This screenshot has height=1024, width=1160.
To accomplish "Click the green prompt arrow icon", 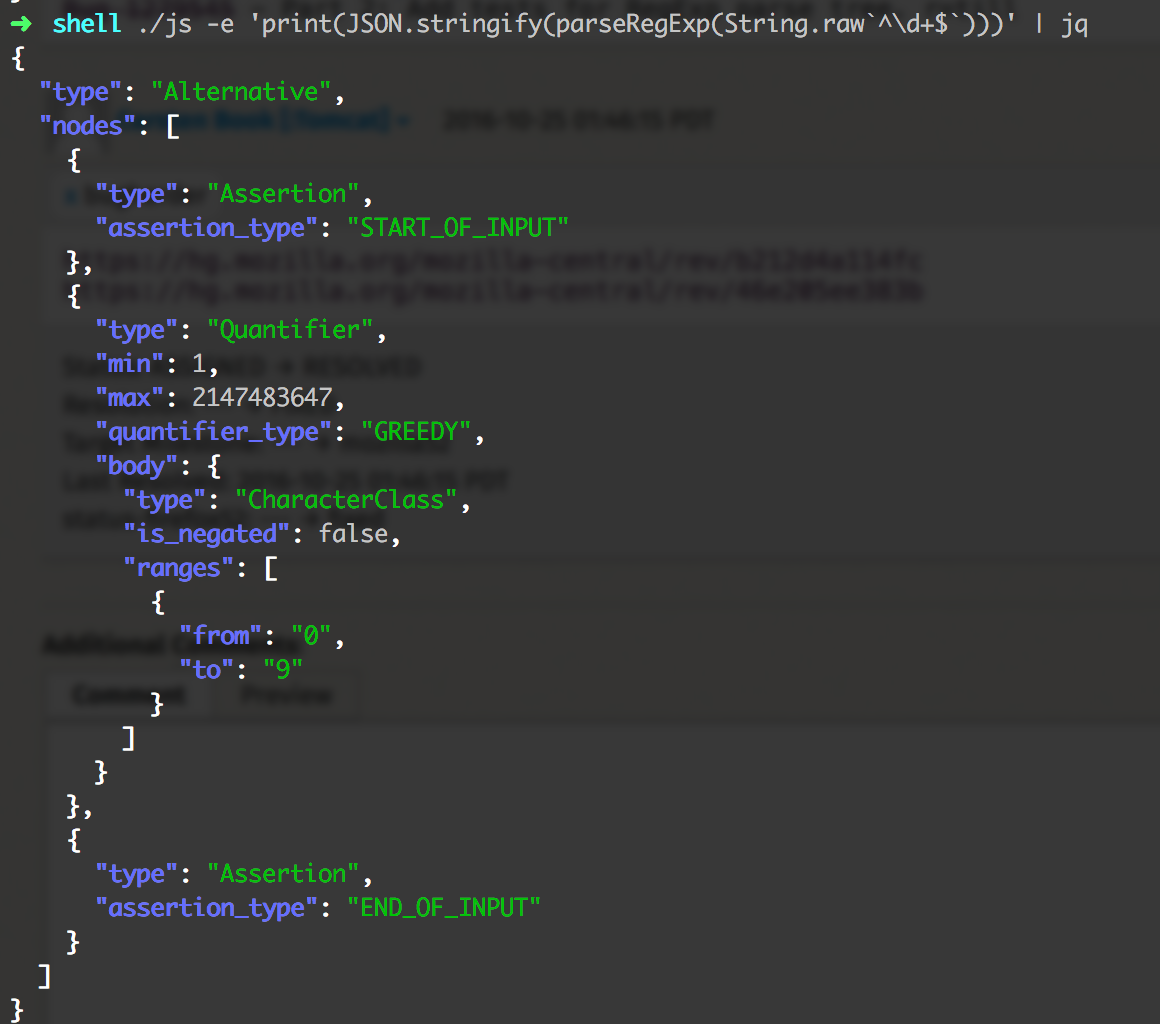I will [x=21, y=24].
